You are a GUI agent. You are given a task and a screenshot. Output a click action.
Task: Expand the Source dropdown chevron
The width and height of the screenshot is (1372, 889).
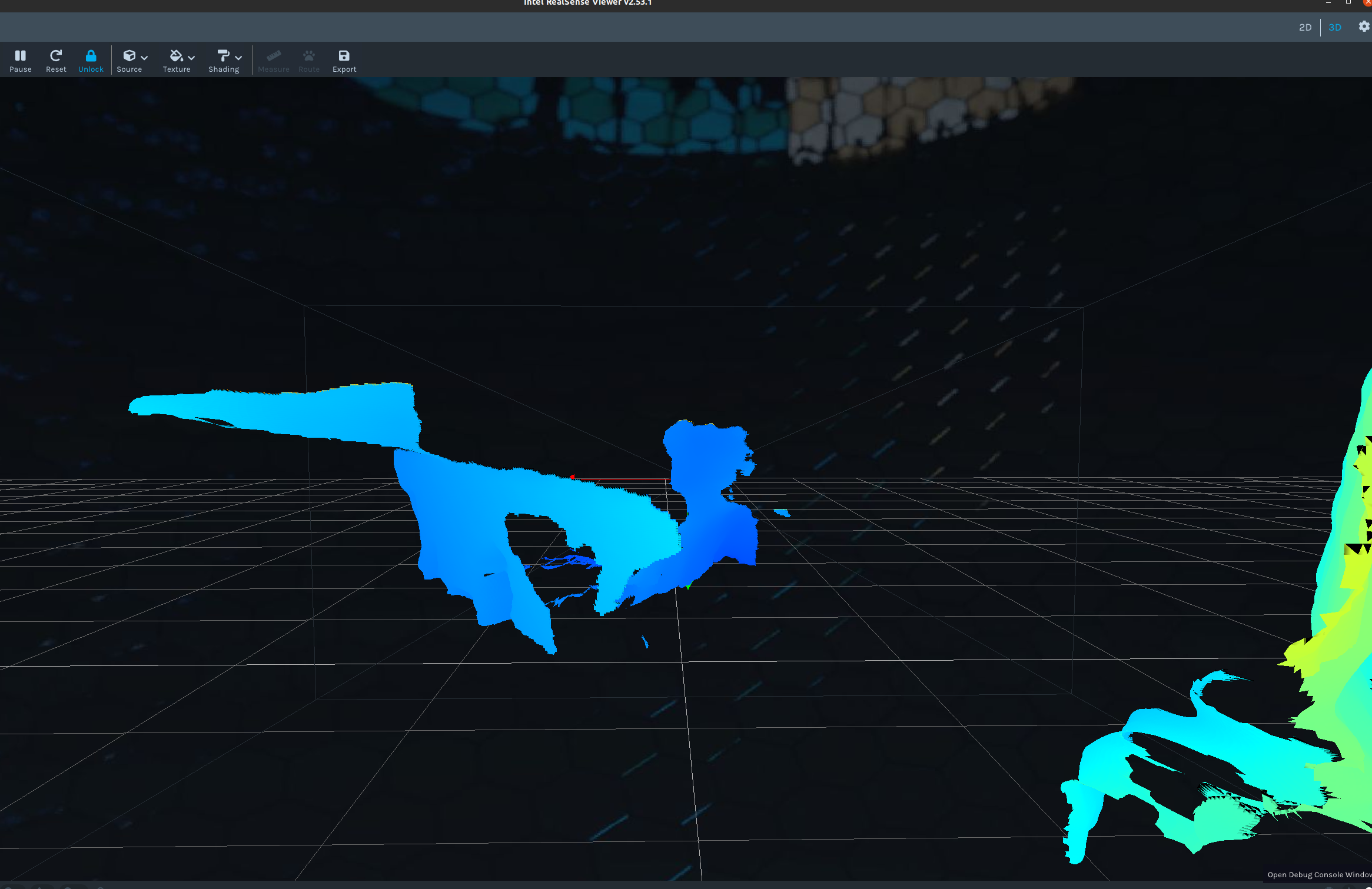(x=144, y=58)
